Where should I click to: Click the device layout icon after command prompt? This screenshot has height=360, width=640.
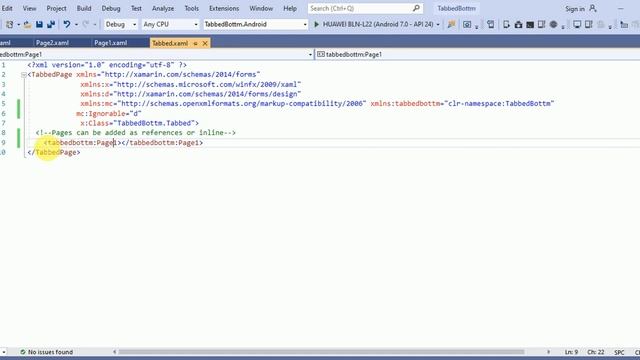[x=542, y=24]
